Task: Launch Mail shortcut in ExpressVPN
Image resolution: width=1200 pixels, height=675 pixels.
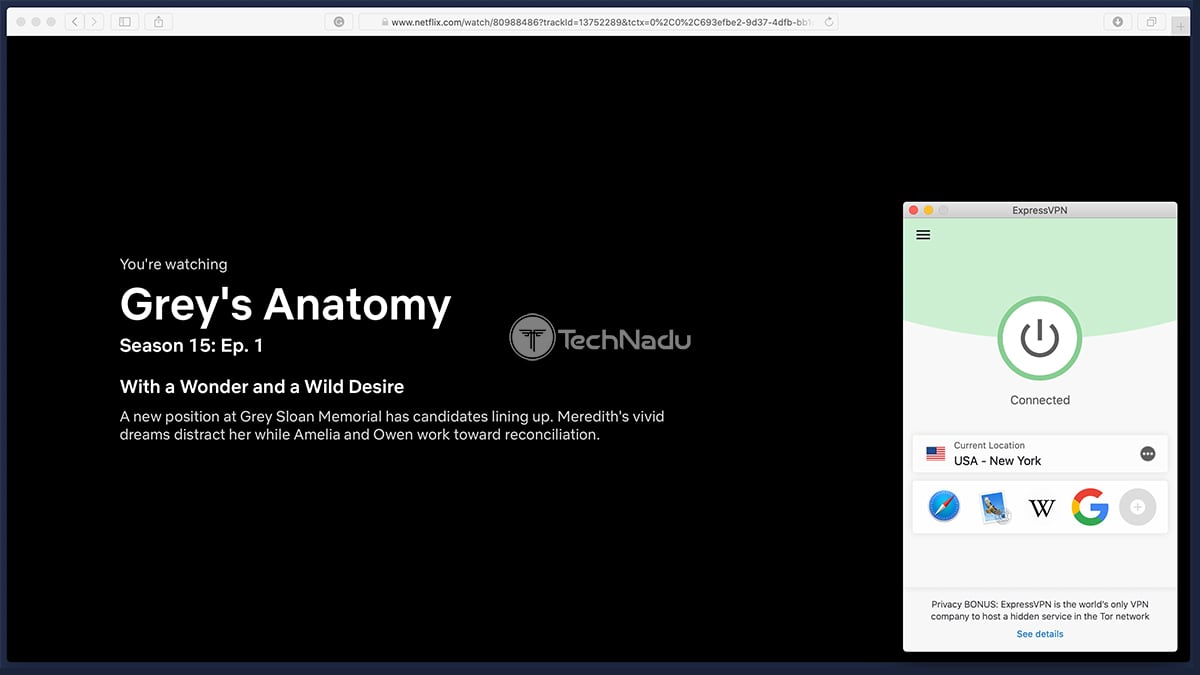Action: 994,507
